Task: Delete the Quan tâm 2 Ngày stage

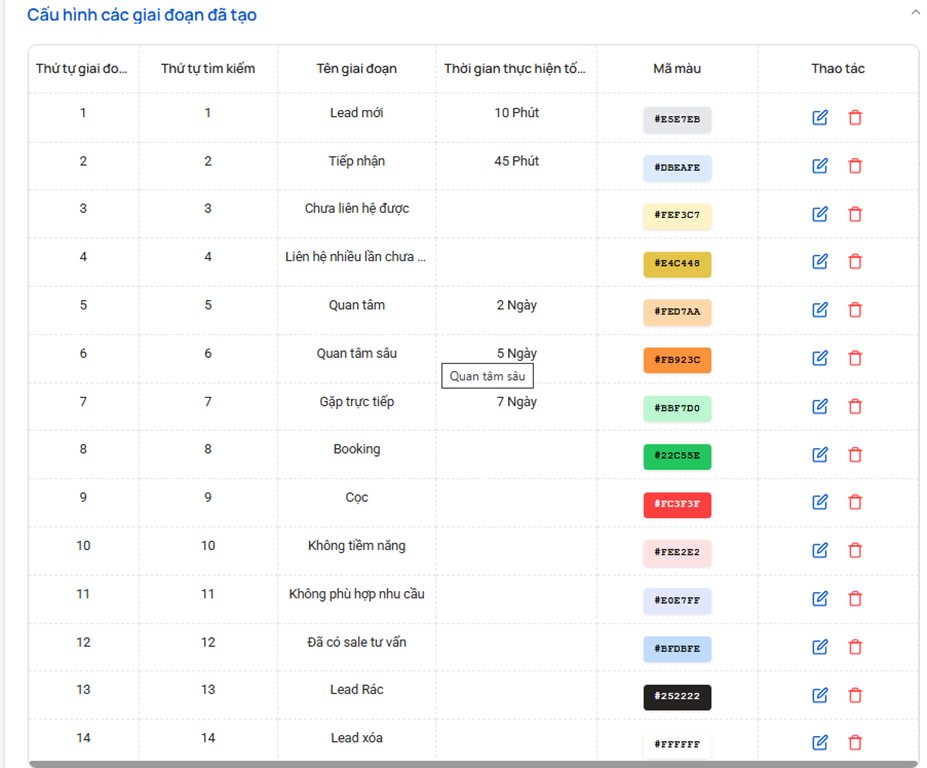Action: (855, 310)
